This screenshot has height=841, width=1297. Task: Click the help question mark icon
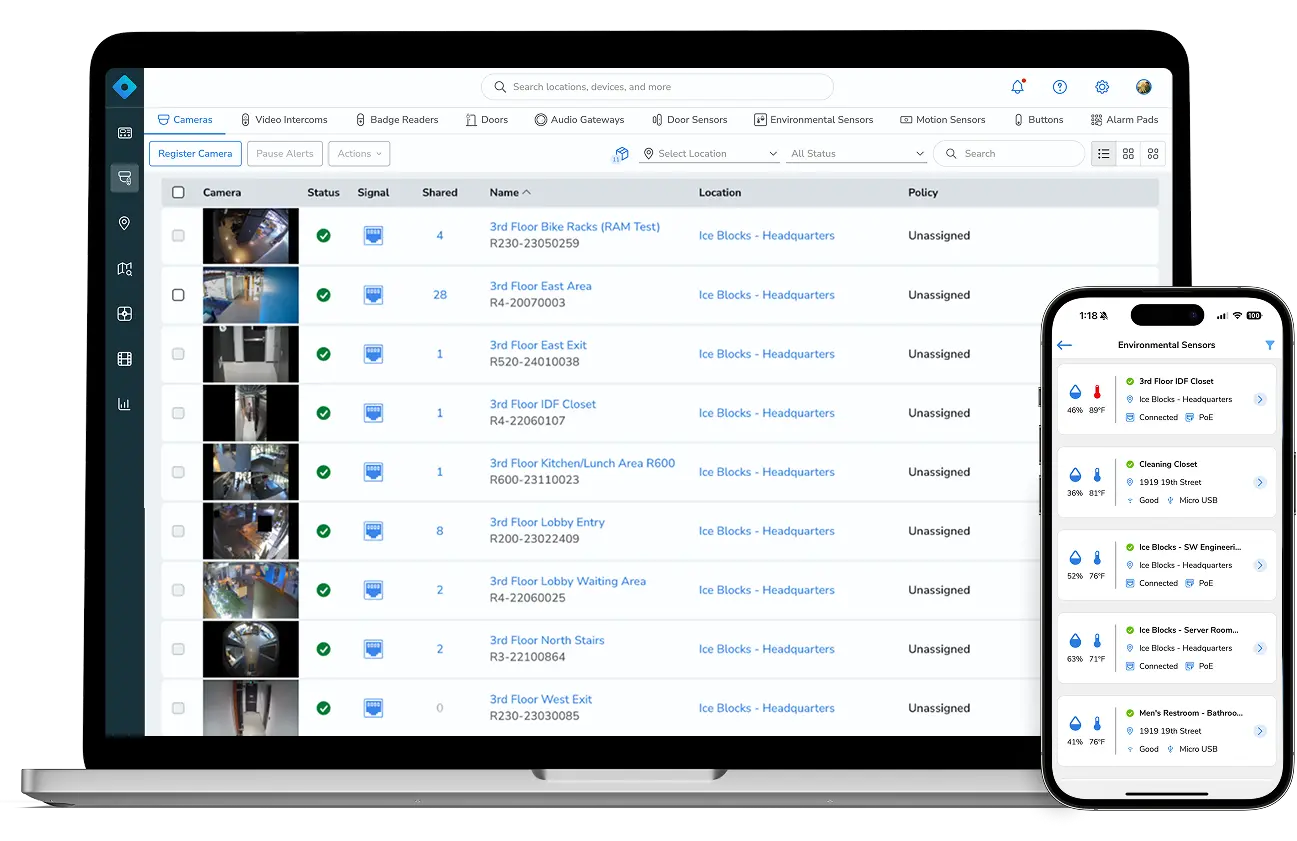pos(1060,87)
